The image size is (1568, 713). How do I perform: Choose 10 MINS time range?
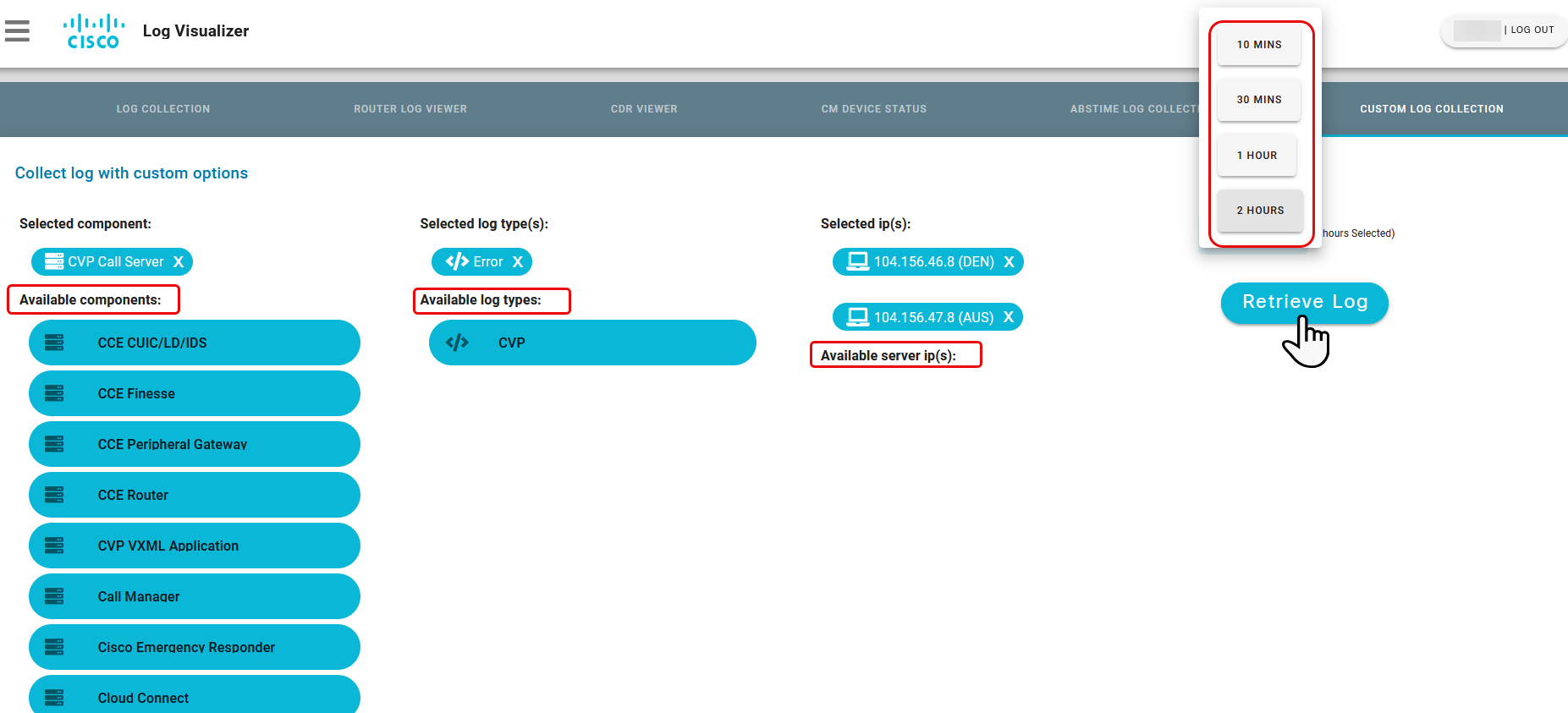1259,45
